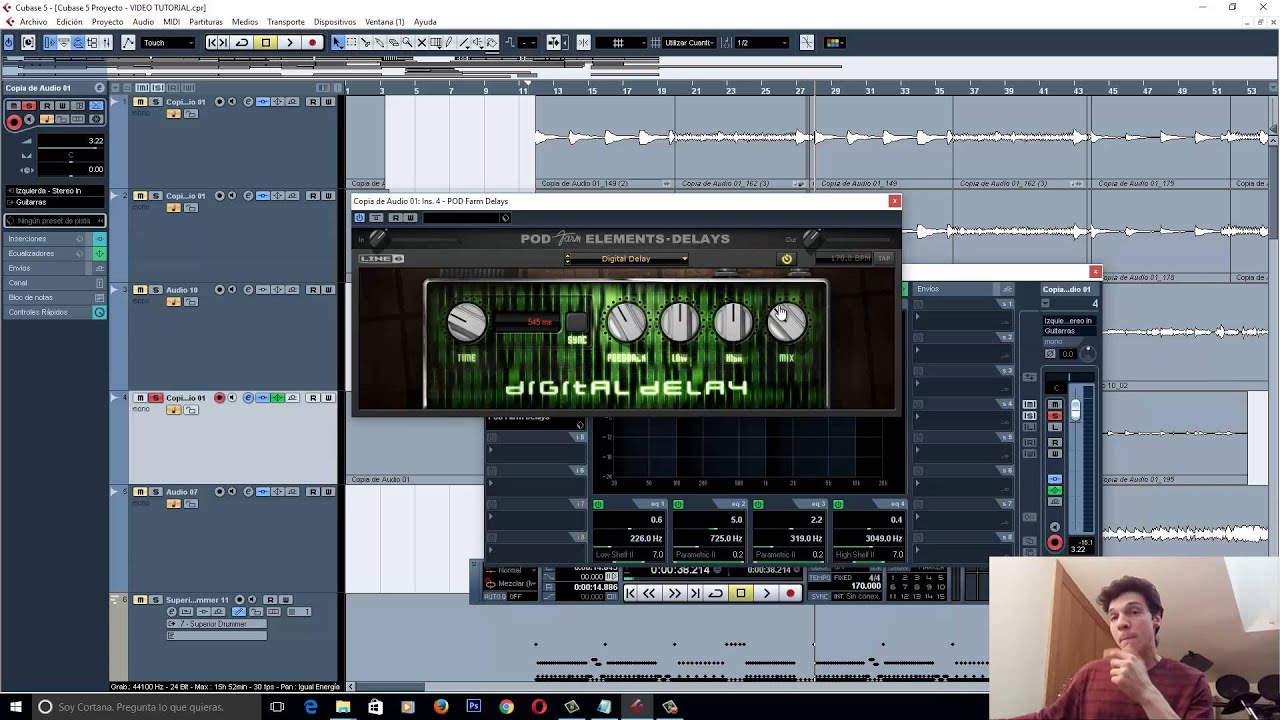Image resolution: width=1280 pixels, height=720 pixels.
Task: Click the FEEDBACK knob on Digital Delay
Action: [627, 322]
